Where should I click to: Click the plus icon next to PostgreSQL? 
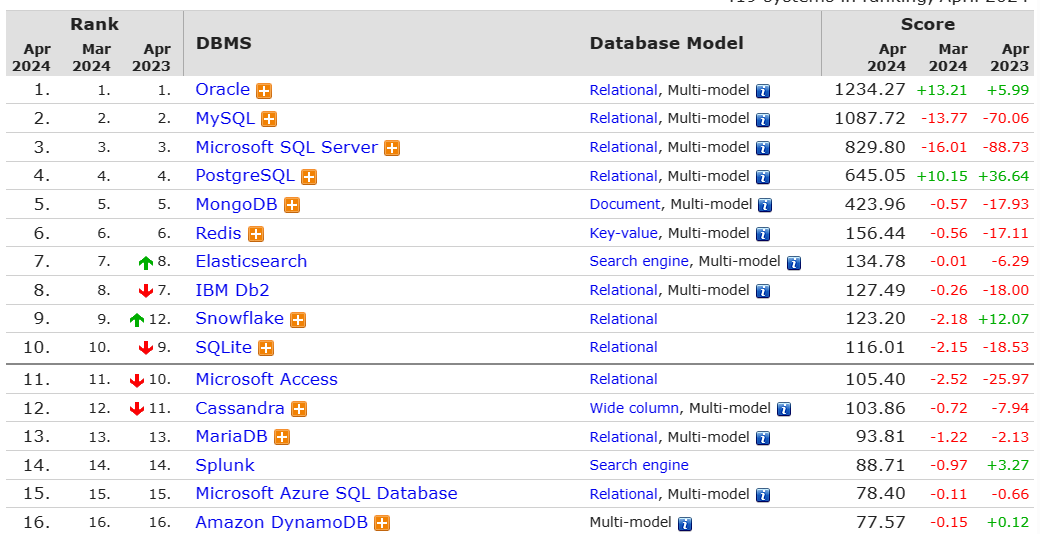point(308,177)
